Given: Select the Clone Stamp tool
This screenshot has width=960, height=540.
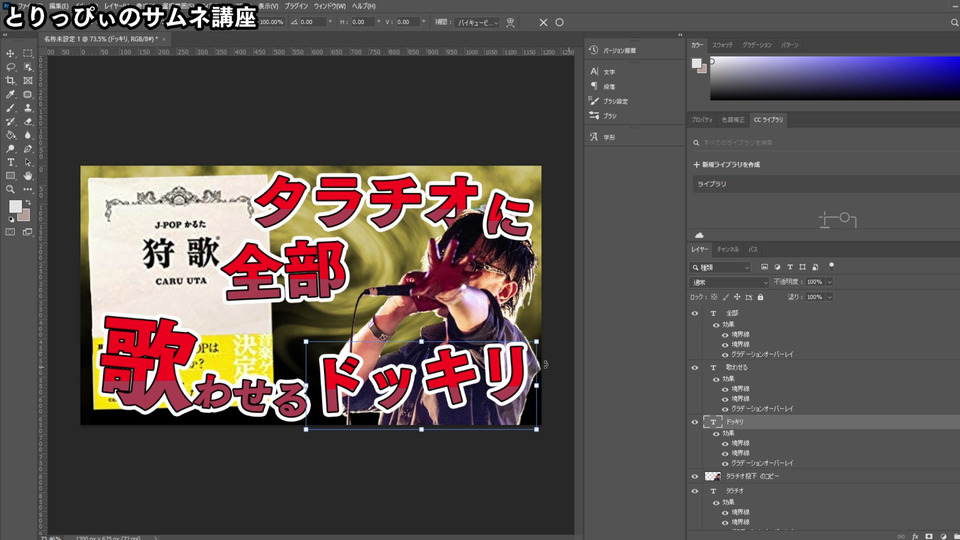Looking at the screenshot, I should click(x=28, y=108).
